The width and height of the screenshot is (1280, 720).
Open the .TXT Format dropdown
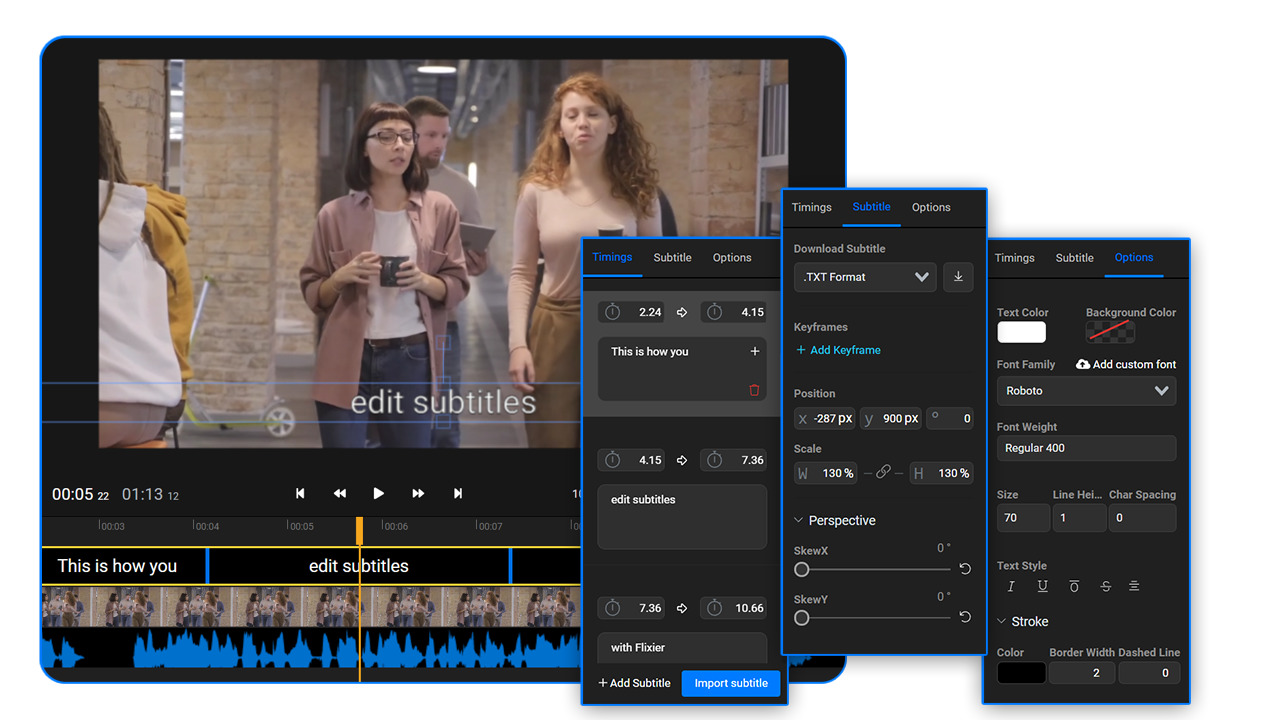[x=864, y=277]
